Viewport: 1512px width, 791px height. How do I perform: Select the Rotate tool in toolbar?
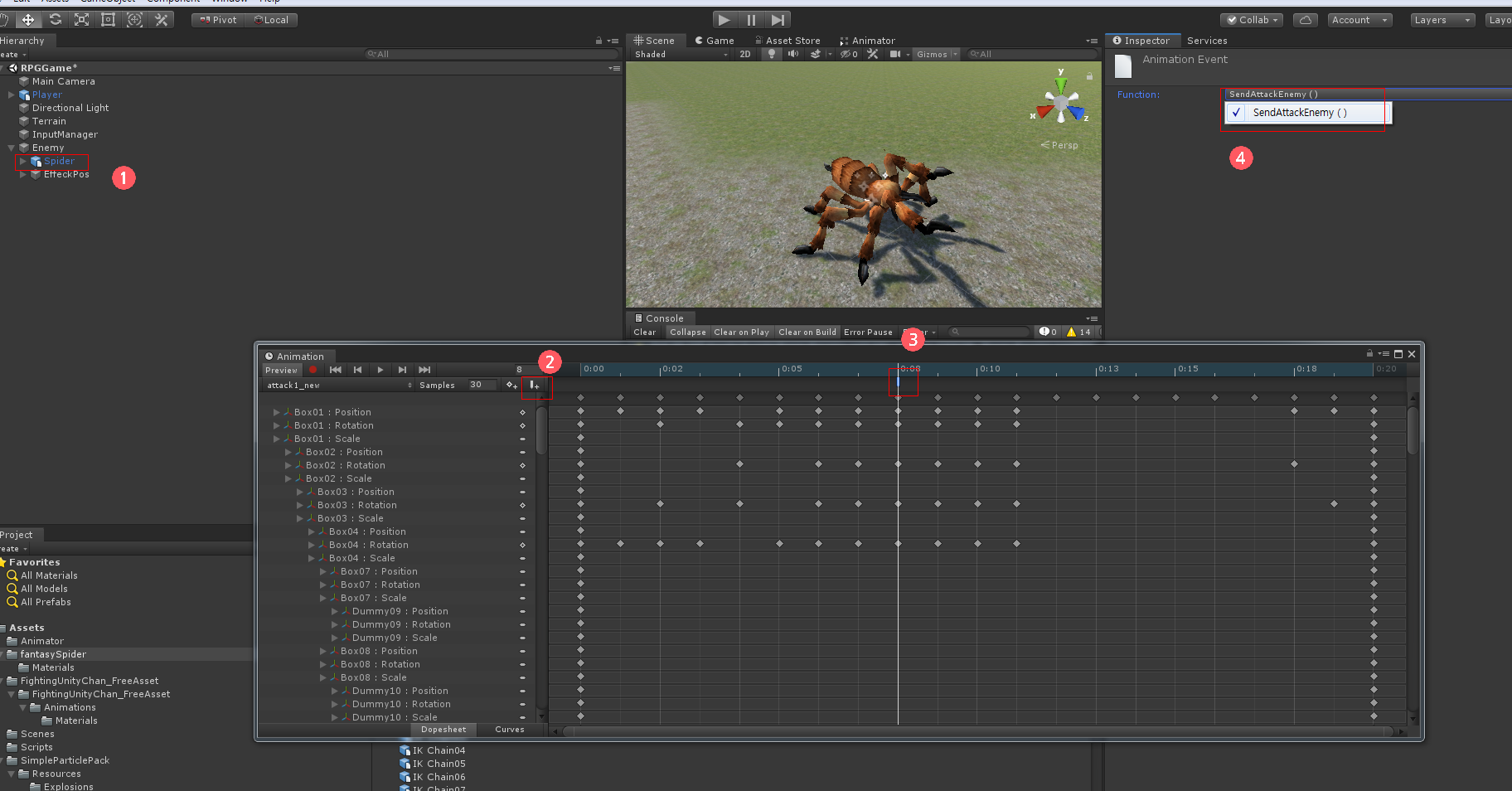tap(56, 20)
